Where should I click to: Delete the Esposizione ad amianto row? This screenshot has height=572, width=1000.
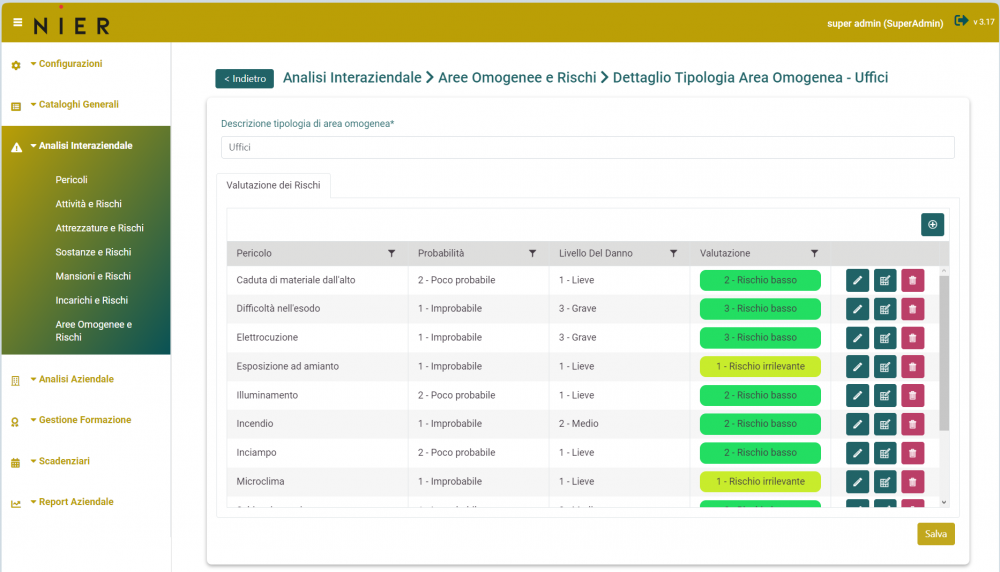(912, 367)
